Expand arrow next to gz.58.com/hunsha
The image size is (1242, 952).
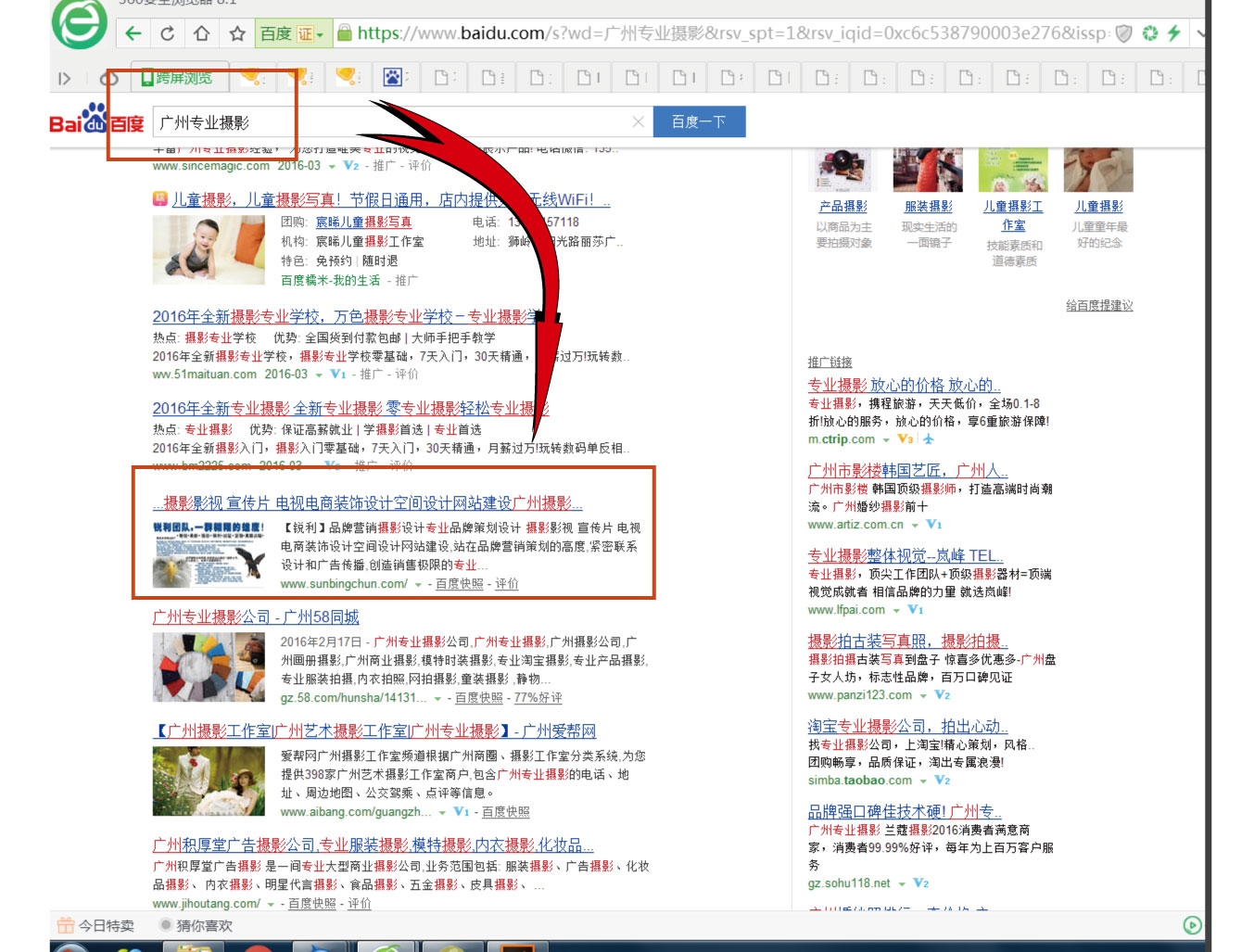point(437,699)
